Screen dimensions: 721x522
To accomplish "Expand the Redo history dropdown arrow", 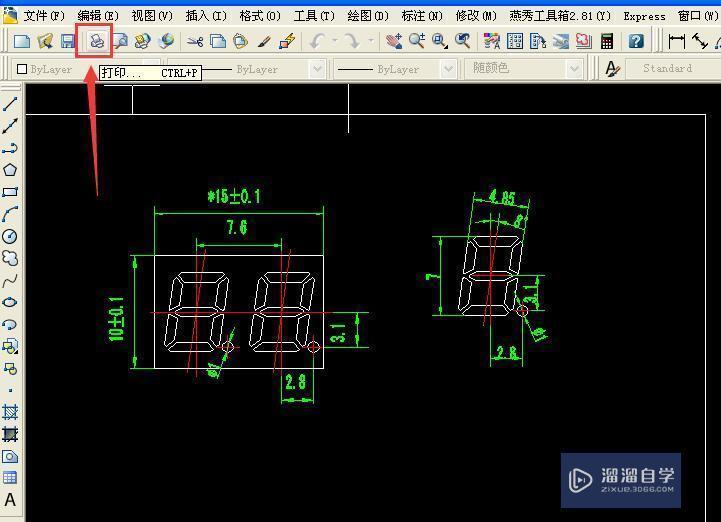I will click(x=370, y=41).
